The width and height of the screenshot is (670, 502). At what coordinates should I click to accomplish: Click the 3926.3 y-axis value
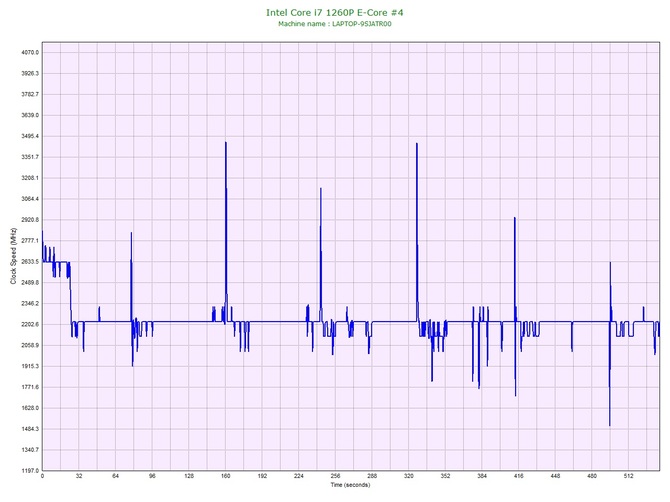click(30, 73)
